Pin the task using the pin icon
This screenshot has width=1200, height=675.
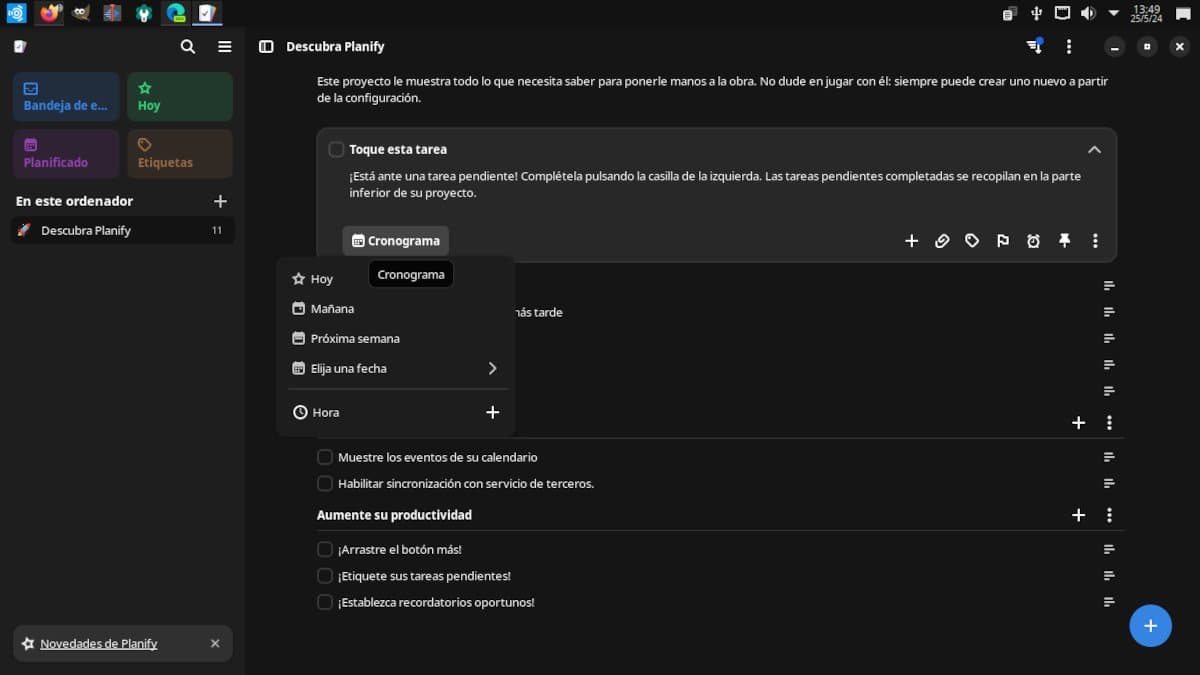[1064, 241]
